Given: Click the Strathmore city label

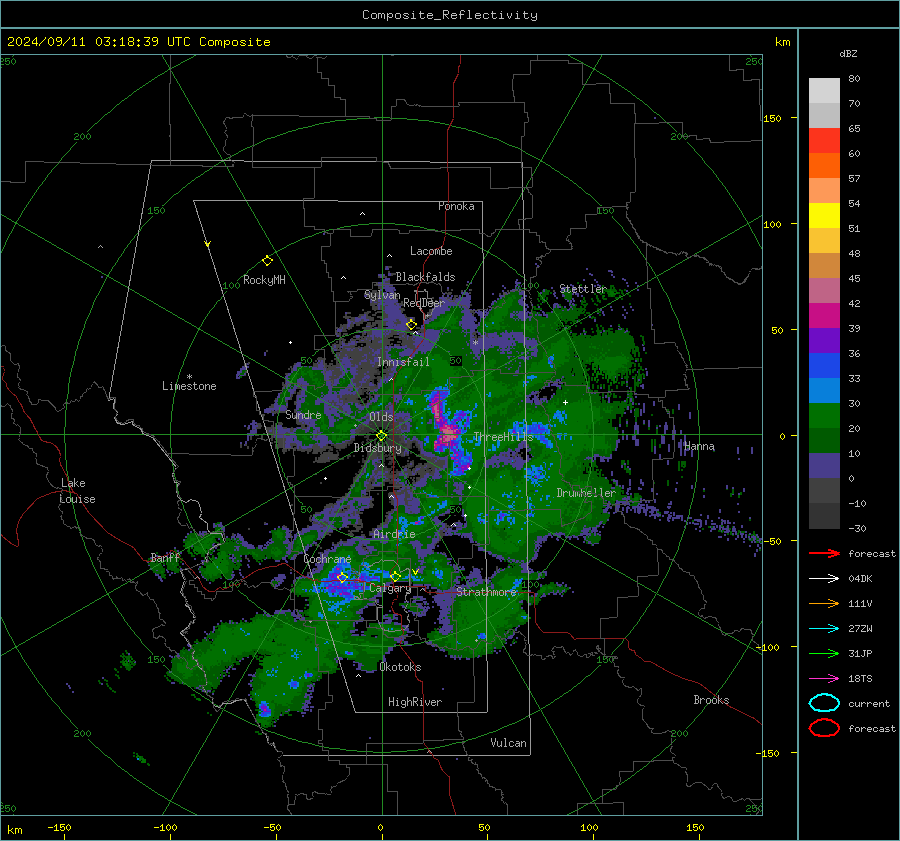Looking at the screenshot, I should pyautogui.click(x=486, y=592).
